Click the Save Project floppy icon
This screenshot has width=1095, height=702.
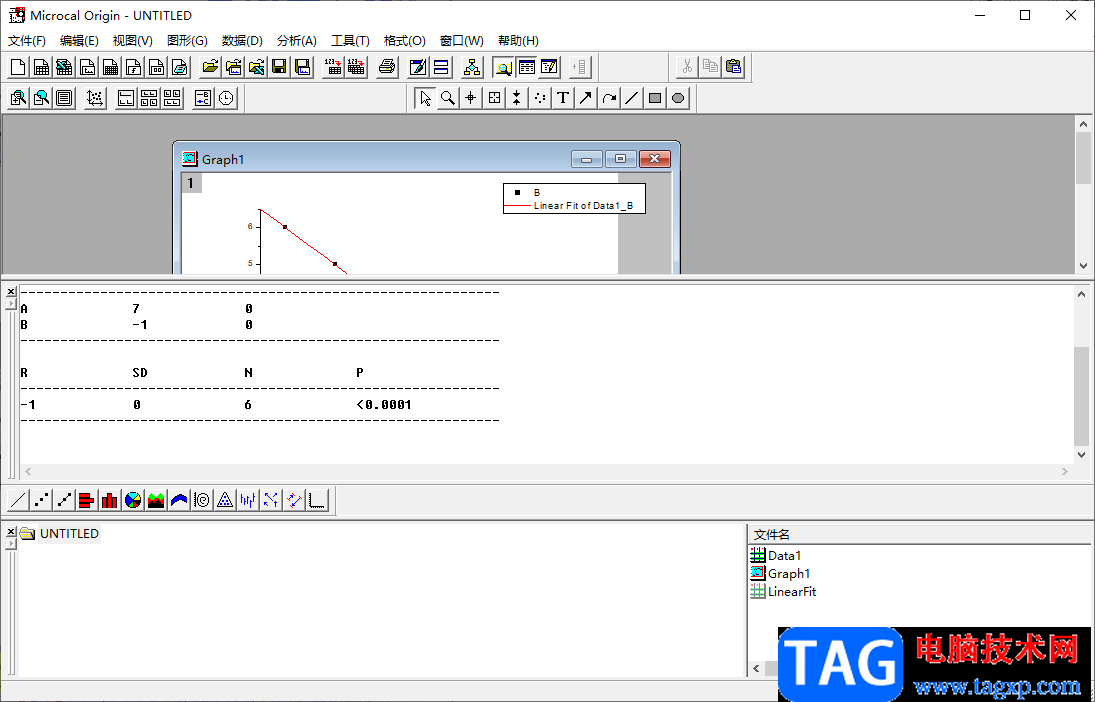coord(279,67)
